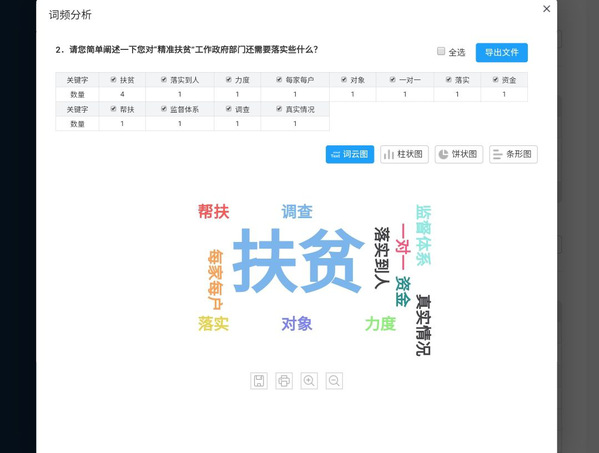This screenshot has width=599, height=453.
Task: Uncheck the 资金 keyword checkbox
Action: (x=495, y=79)
